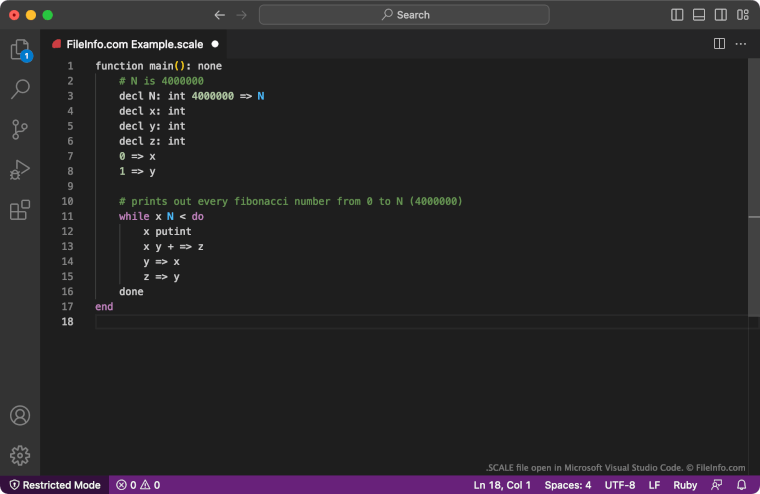This screenshot has width=760, height=494.
Task: Open the Search view in activity bar
Action: [19, 90]
